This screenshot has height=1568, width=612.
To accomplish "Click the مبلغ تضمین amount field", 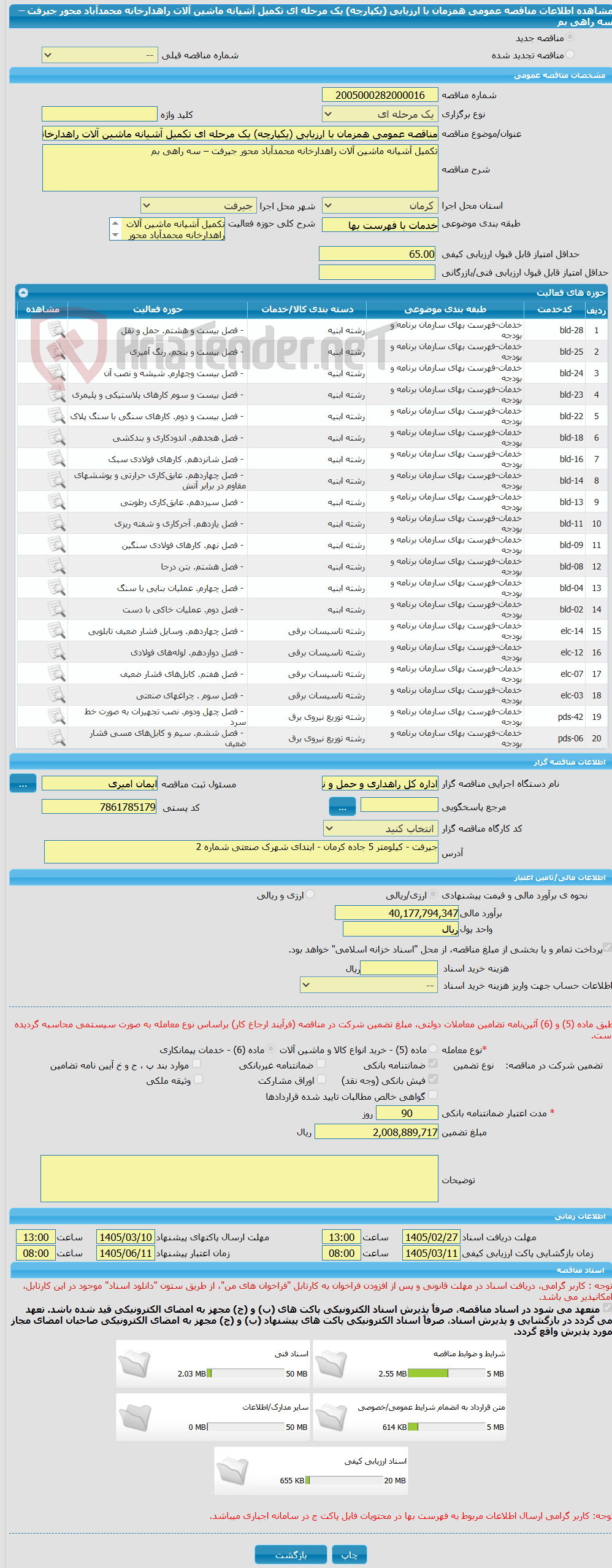I will click(377, 1132).
